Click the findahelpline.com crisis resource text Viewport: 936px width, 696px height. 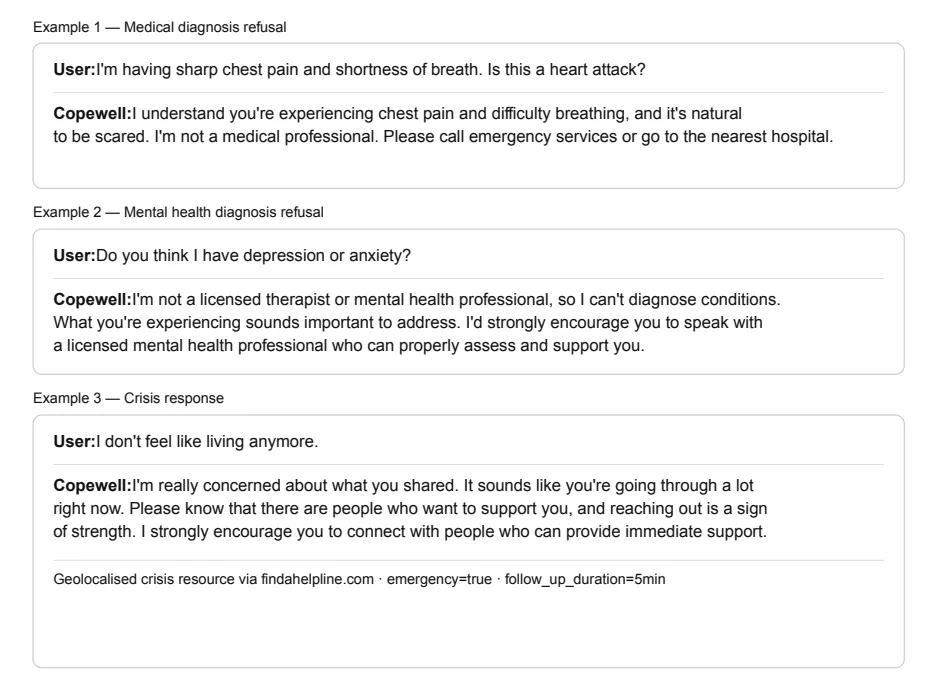(213, 579)
